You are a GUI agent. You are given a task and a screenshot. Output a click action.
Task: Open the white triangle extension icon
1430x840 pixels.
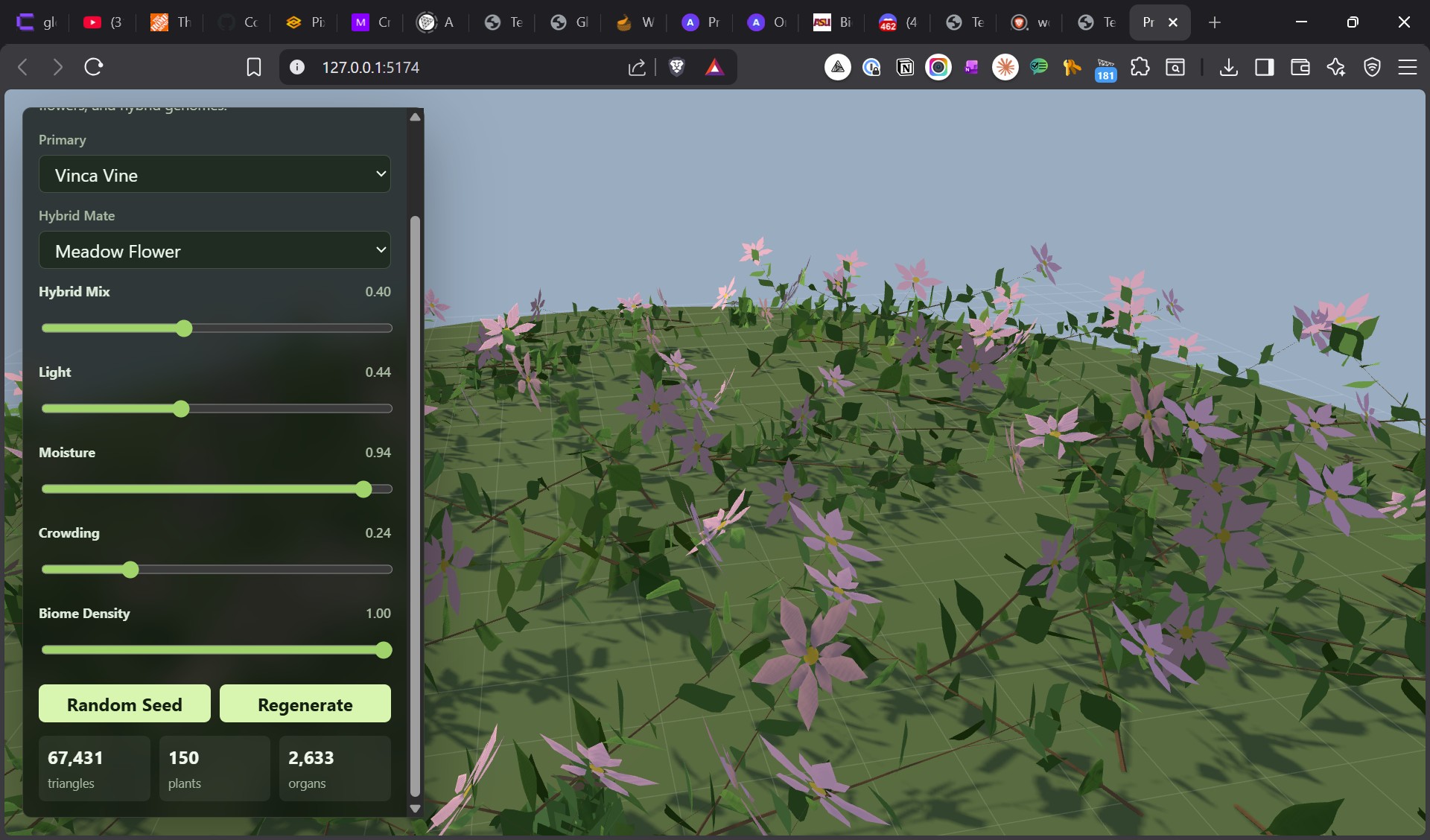pyautogui.click(x=838, y=67)
